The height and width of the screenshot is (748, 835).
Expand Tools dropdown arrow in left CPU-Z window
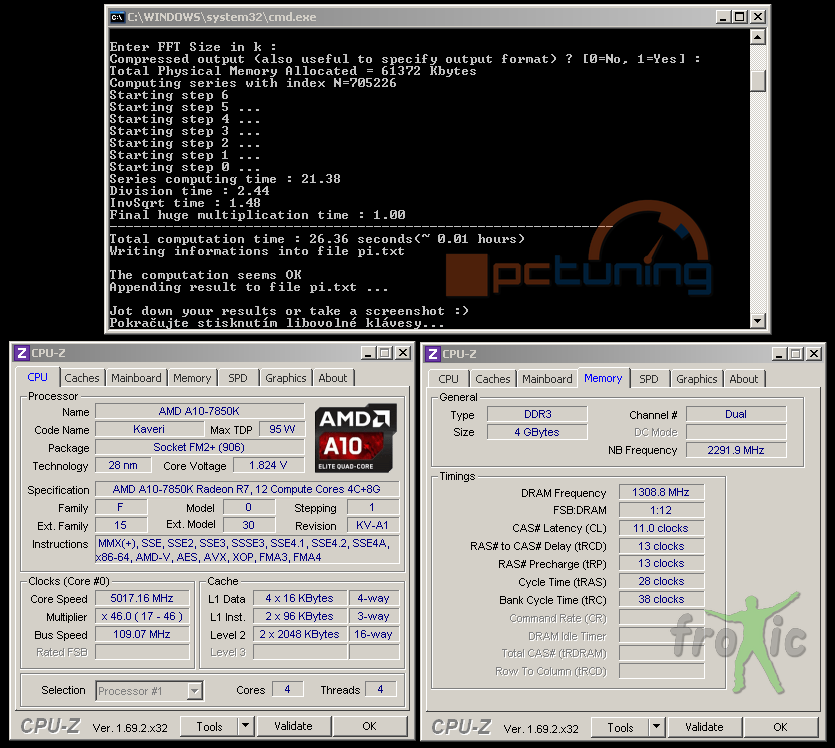245,727
